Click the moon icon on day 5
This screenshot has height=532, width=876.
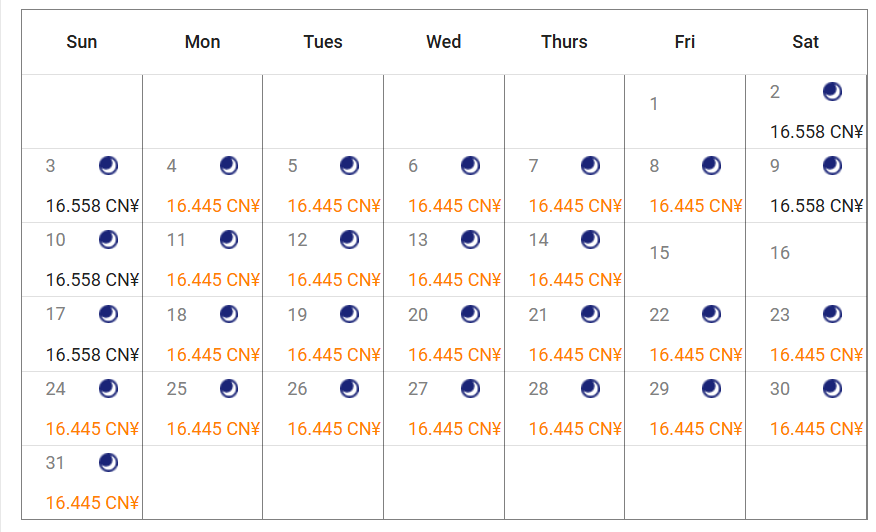tap(349, 165)
